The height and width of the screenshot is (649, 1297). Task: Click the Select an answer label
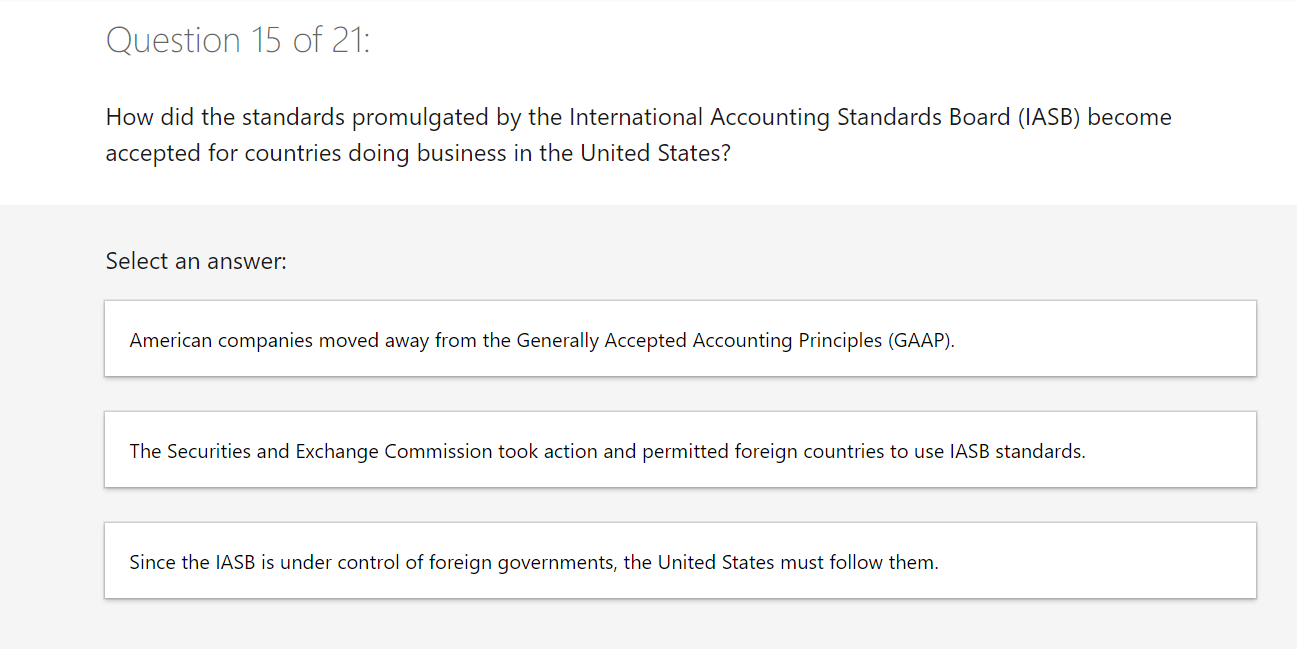pos(195,261)
